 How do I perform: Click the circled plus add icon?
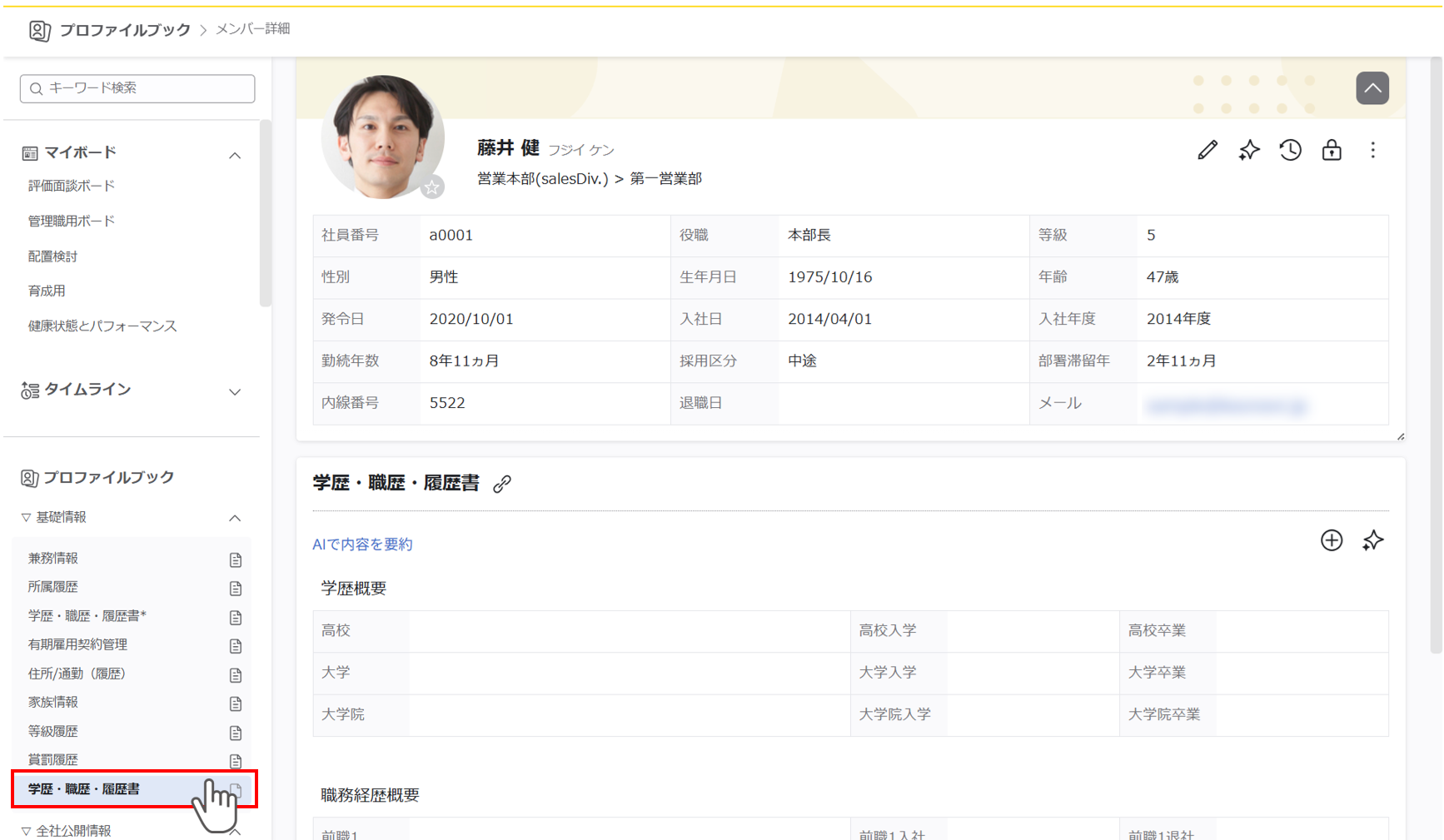click(x=1332, y=540)
